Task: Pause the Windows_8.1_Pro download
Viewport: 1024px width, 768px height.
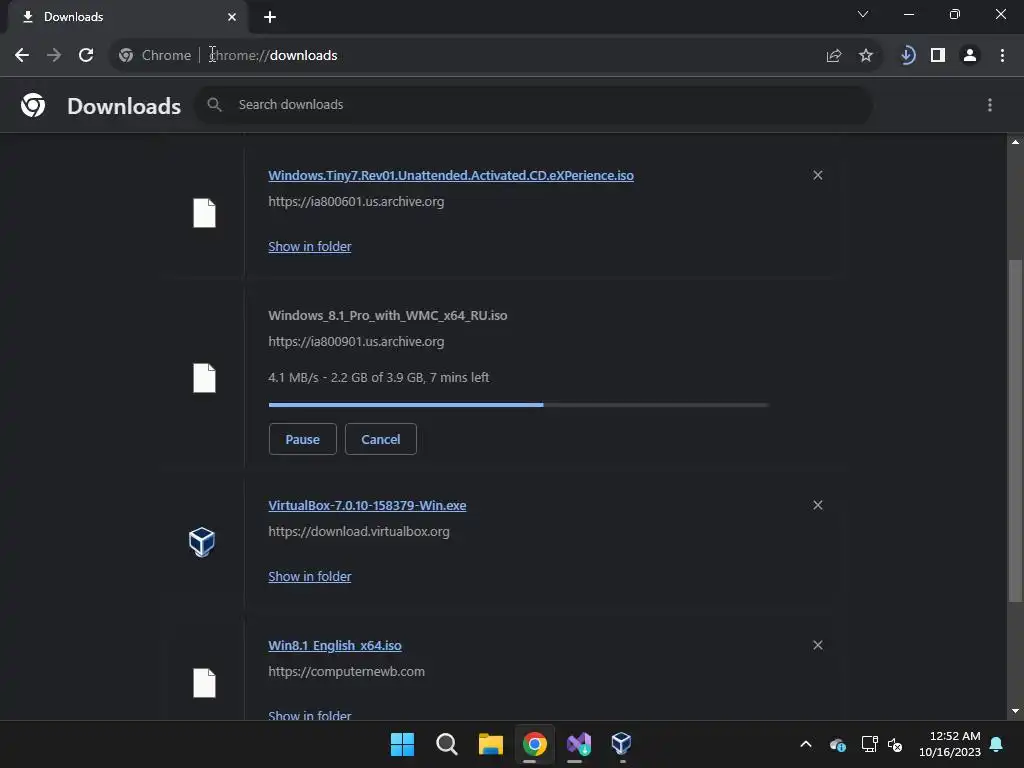Action: coord(302,440)
